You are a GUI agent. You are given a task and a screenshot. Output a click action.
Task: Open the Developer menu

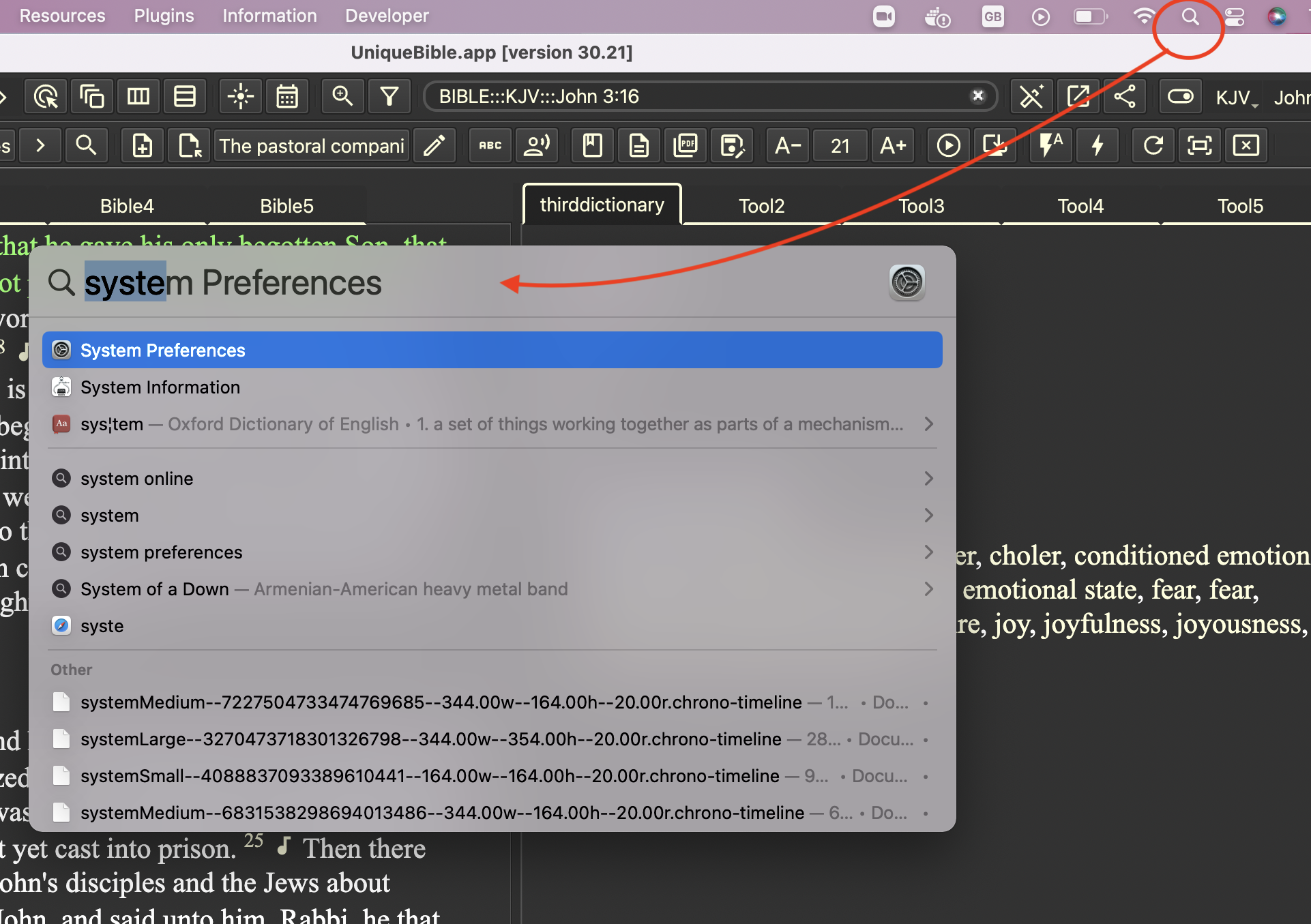(387, 16)
